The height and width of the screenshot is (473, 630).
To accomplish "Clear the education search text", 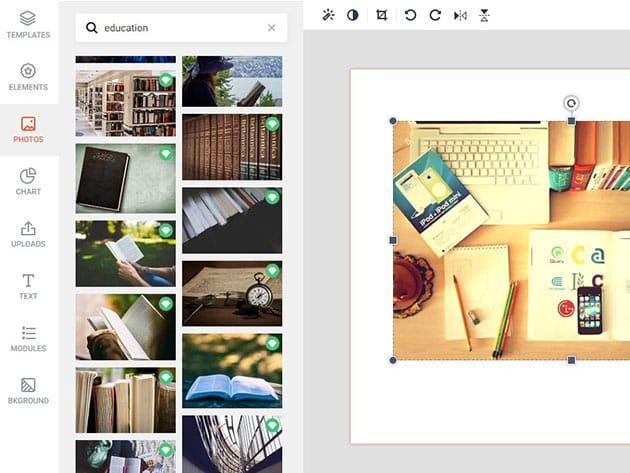I will point(271,28).
